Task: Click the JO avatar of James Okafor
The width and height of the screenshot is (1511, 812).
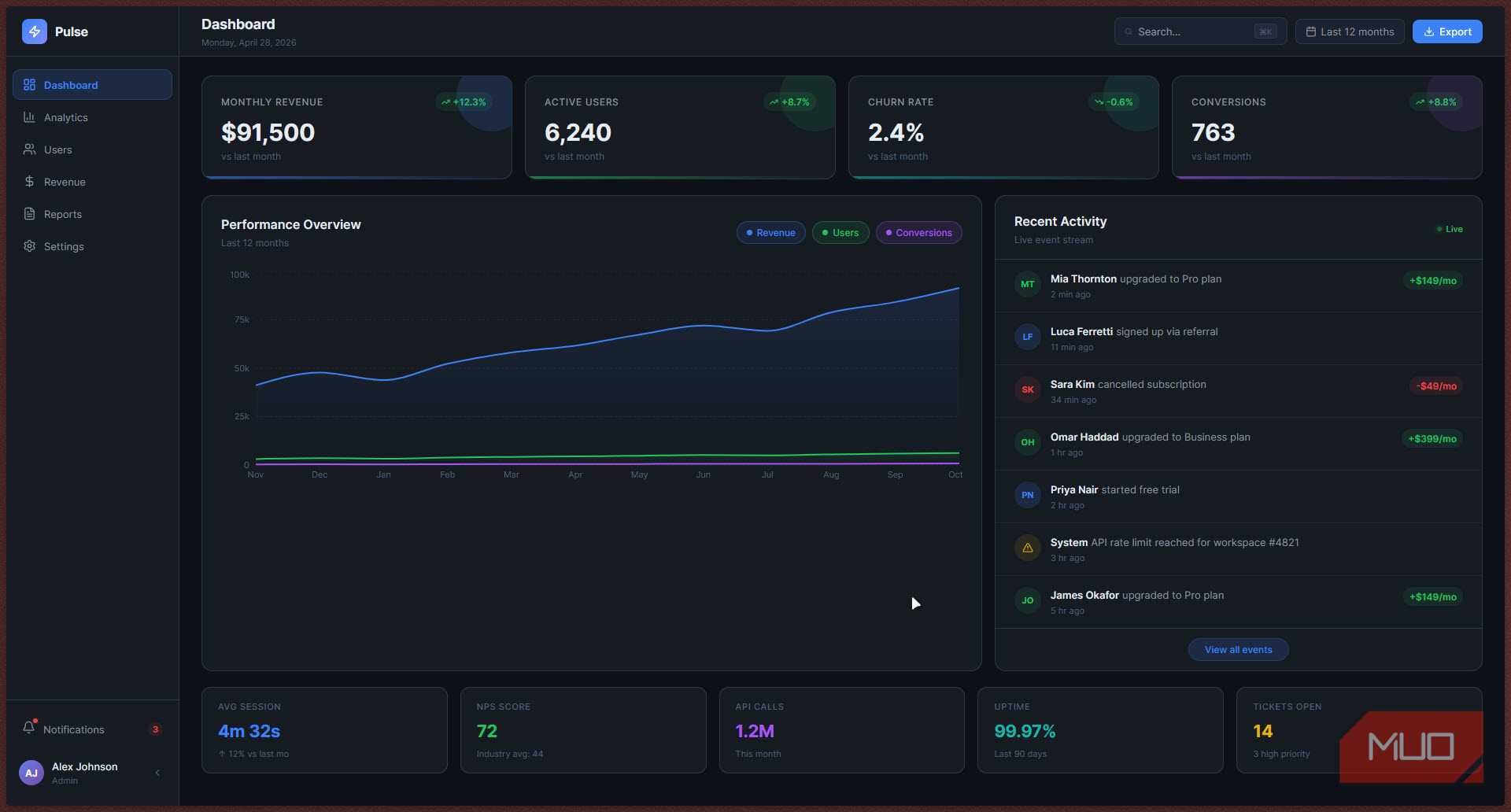Action: point(1028,600)
